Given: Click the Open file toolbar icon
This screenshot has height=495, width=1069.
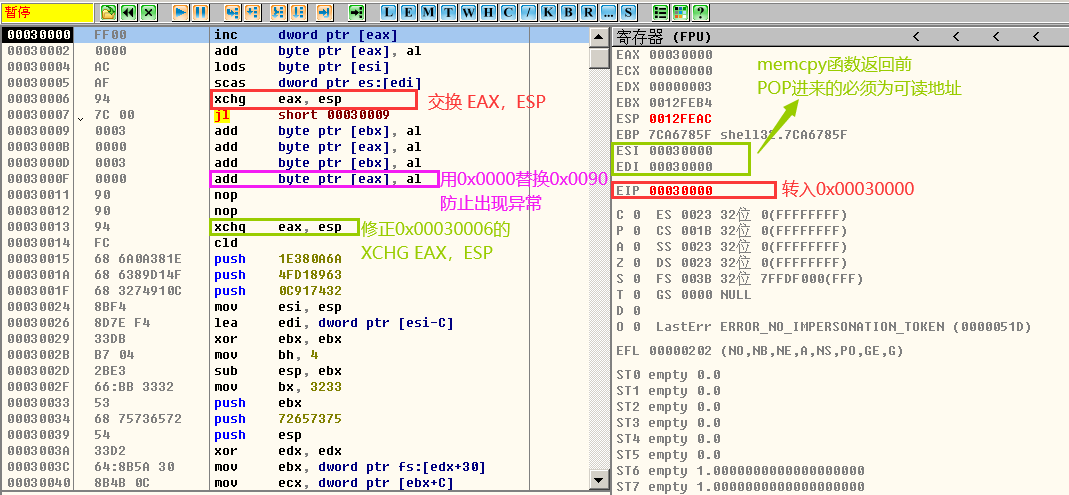Looking at the screenshot, I should pyautogui.click(x=108, y=13).
